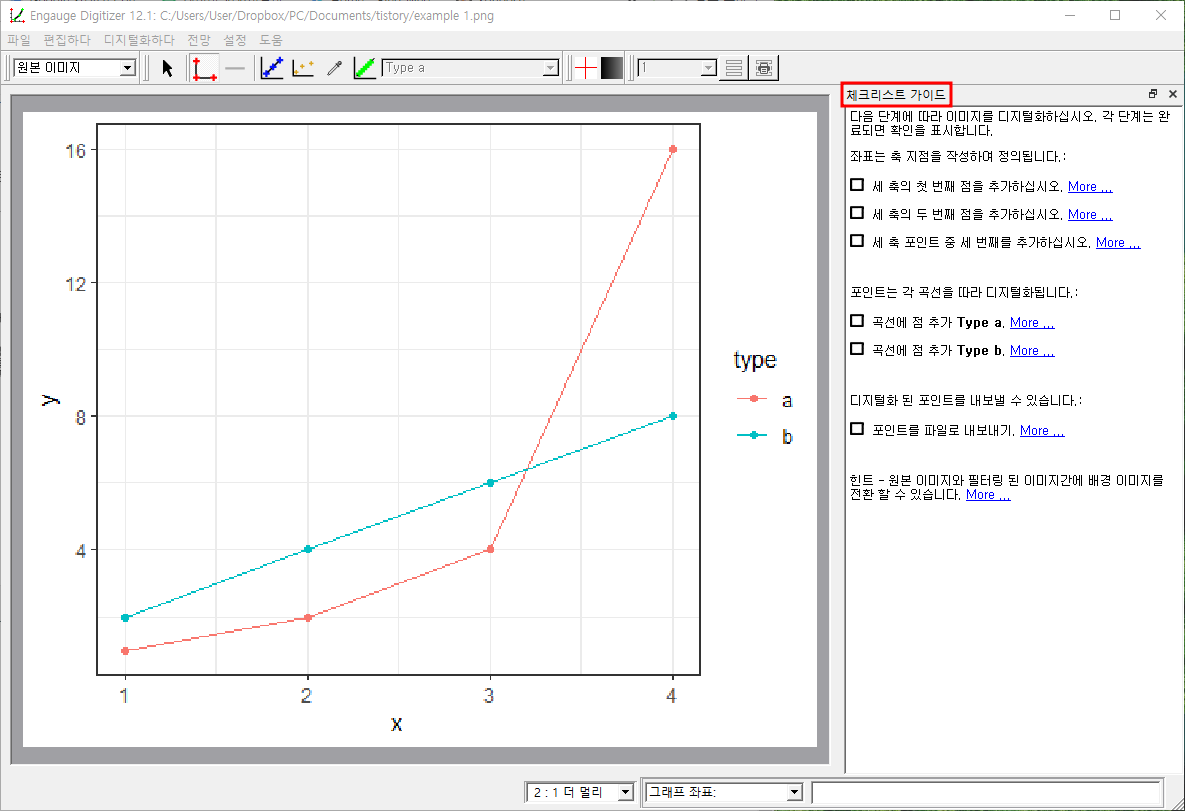Select the Scale Bar tool
This screenshot has height=811, width=1185.
pyautogui.click(x=235, y=68)
